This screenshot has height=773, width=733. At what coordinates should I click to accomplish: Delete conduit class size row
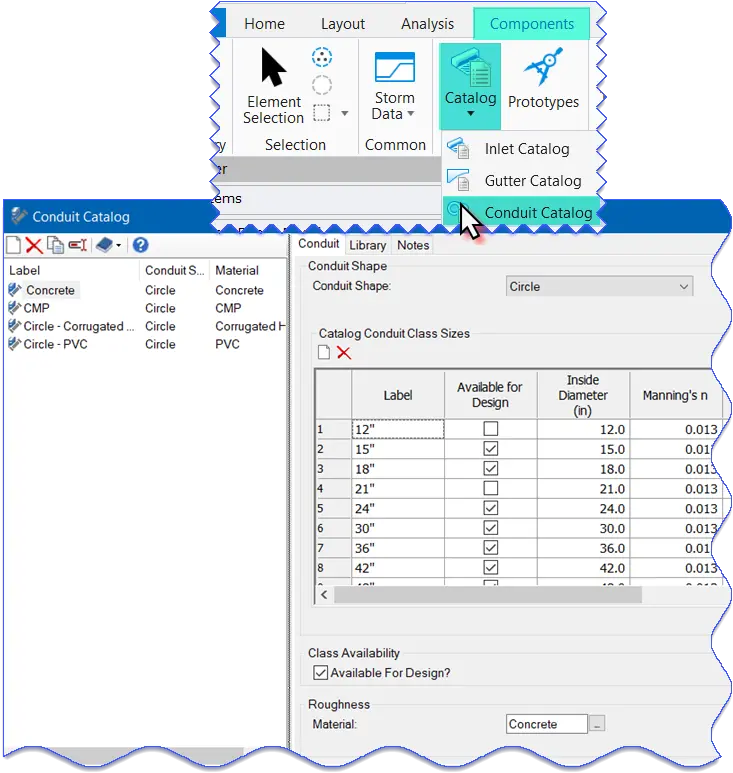(x=344, y=352)
